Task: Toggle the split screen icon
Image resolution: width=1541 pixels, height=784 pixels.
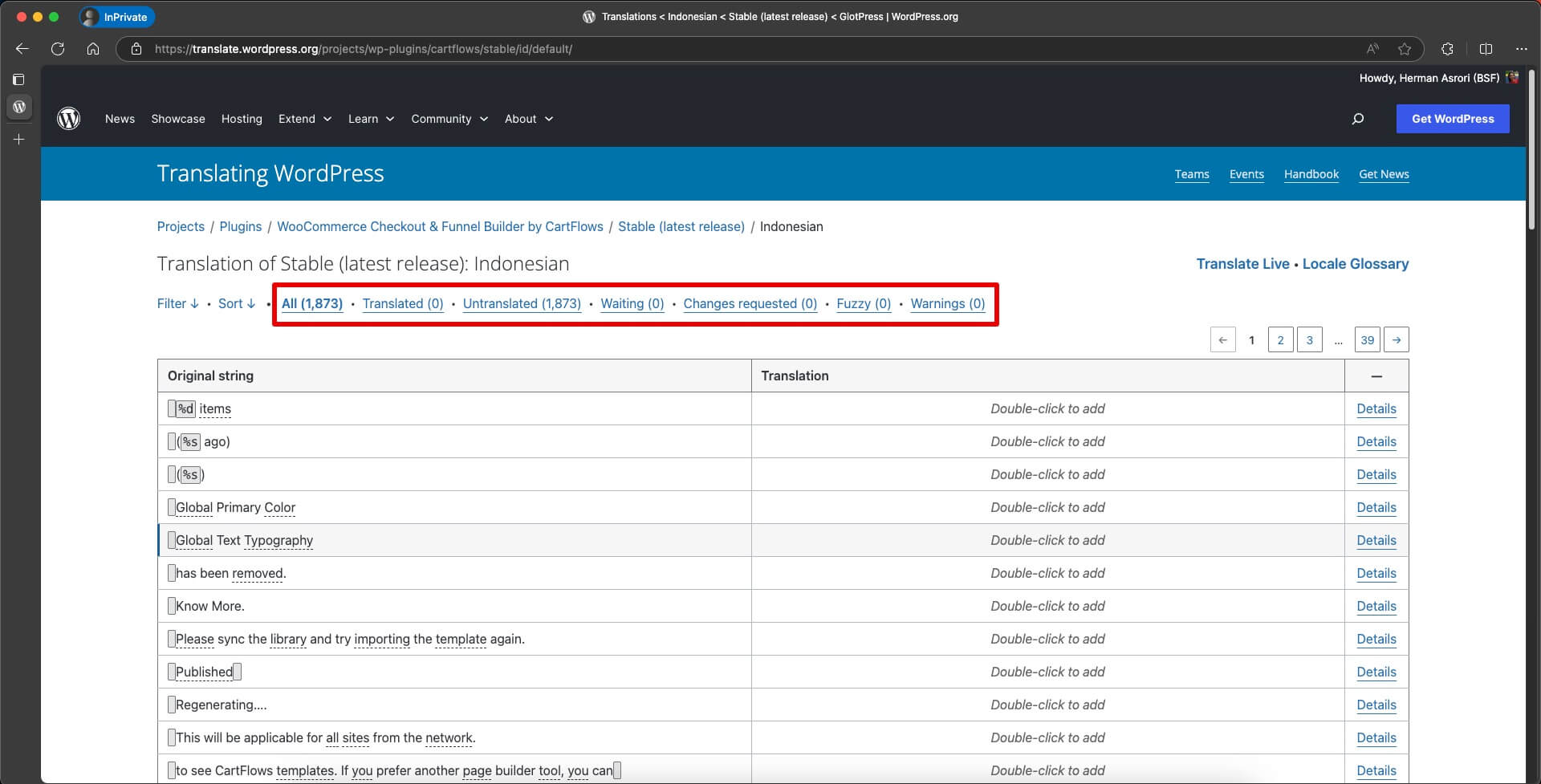Action: 1486,49
